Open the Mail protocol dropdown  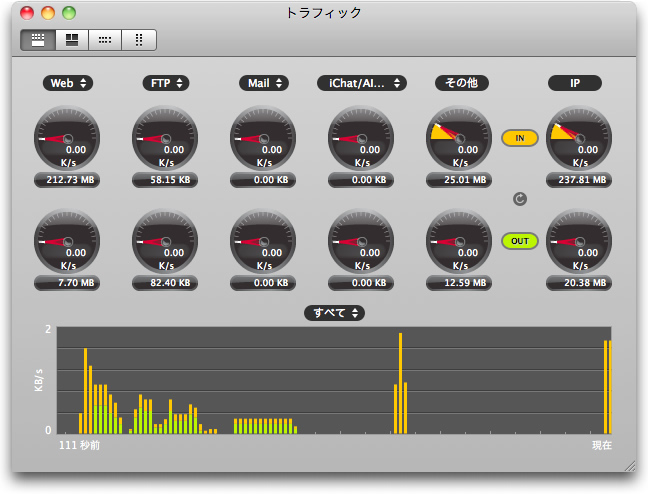264,83
